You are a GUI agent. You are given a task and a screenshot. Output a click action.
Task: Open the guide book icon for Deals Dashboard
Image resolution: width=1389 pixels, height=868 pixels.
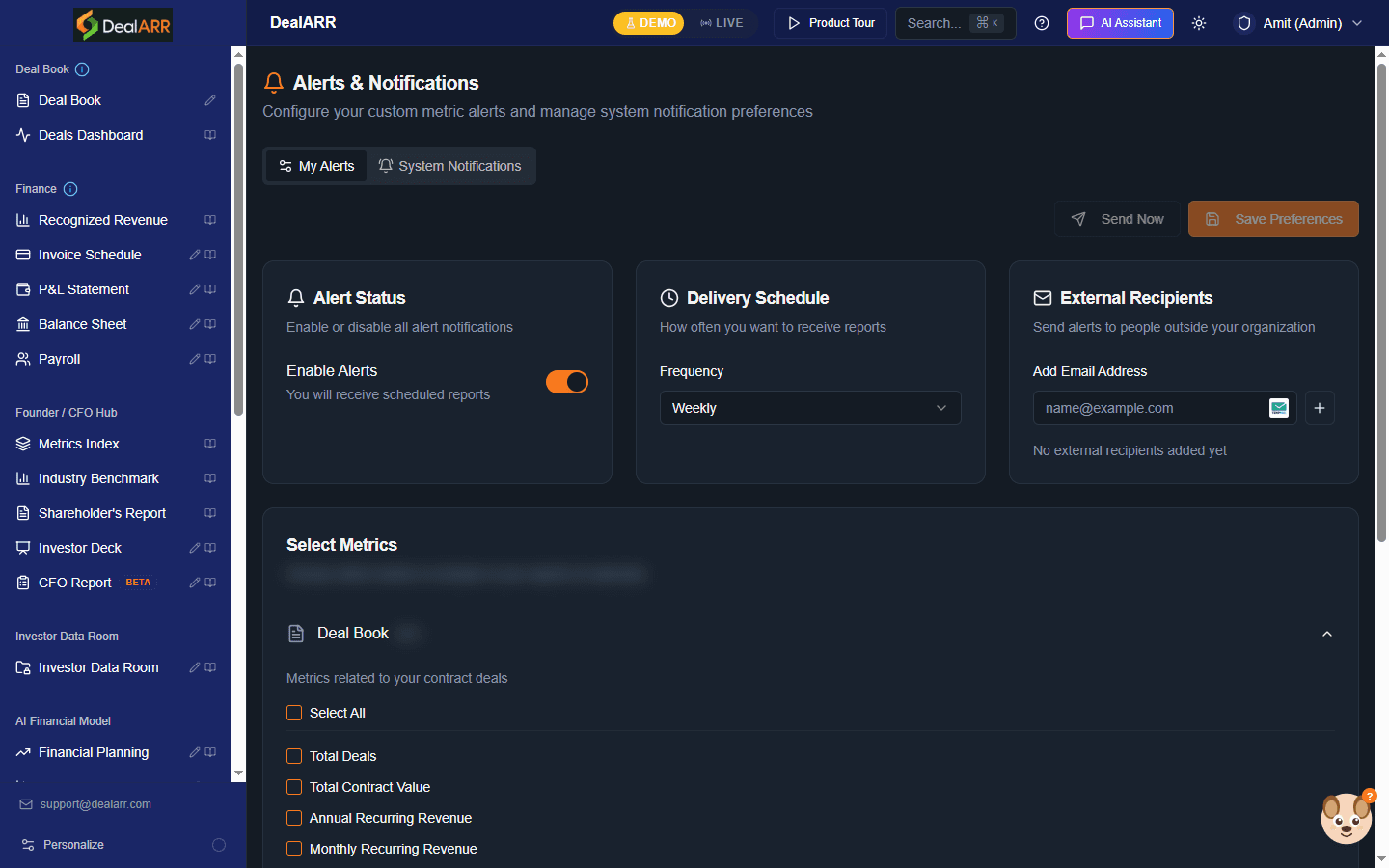pyautogui.click(x=210, y=135)
